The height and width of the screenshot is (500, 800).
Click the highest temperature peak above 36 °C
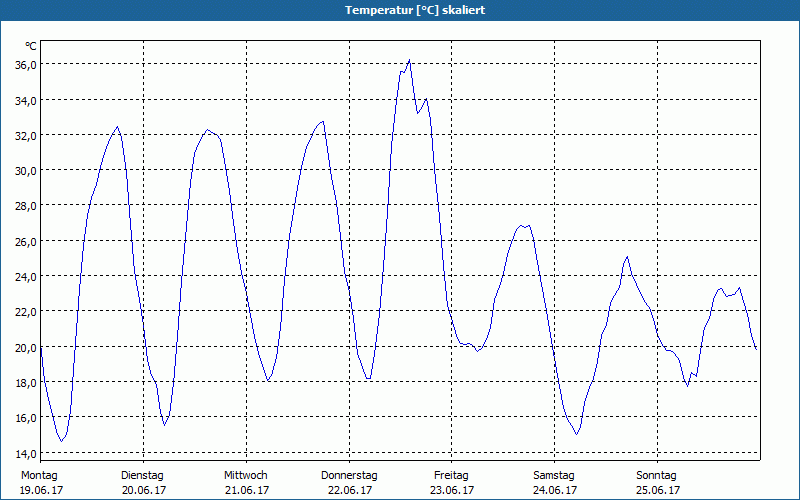coord(409,60)
